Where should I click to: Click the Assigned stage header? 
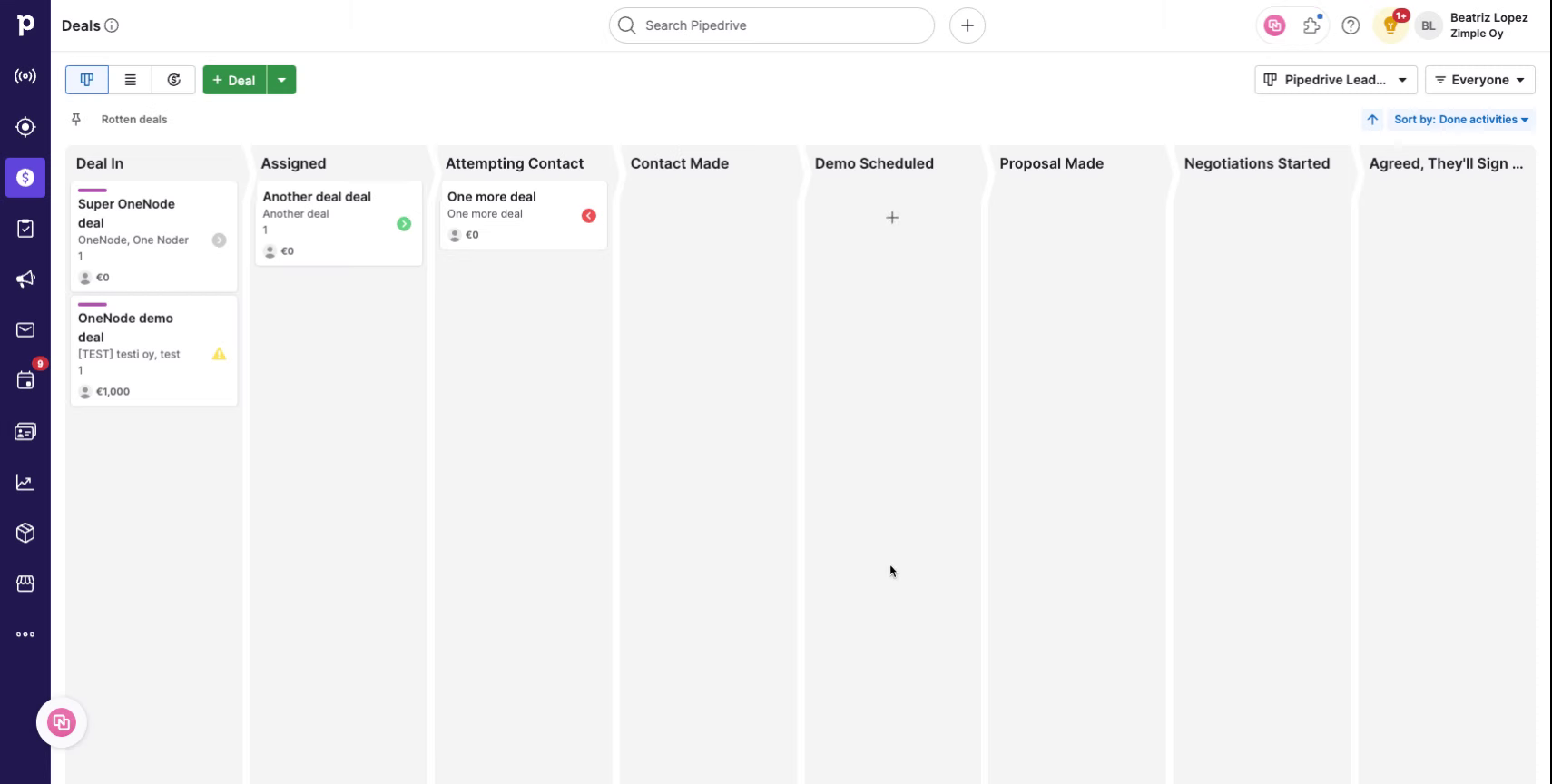click(x=293, y=163)
